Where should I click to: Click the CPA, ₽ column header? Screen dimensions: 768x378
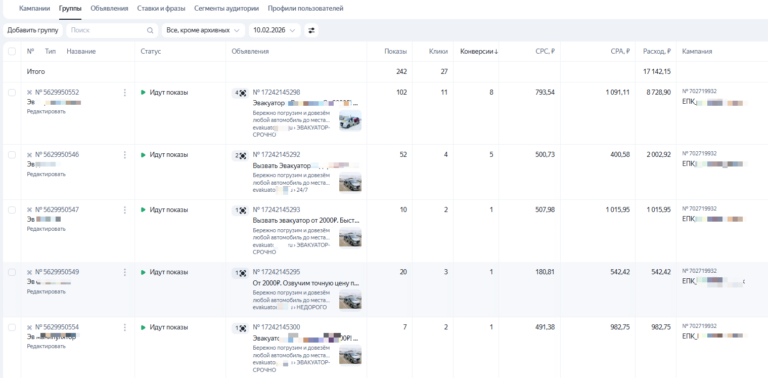click(x=620, y=51)
